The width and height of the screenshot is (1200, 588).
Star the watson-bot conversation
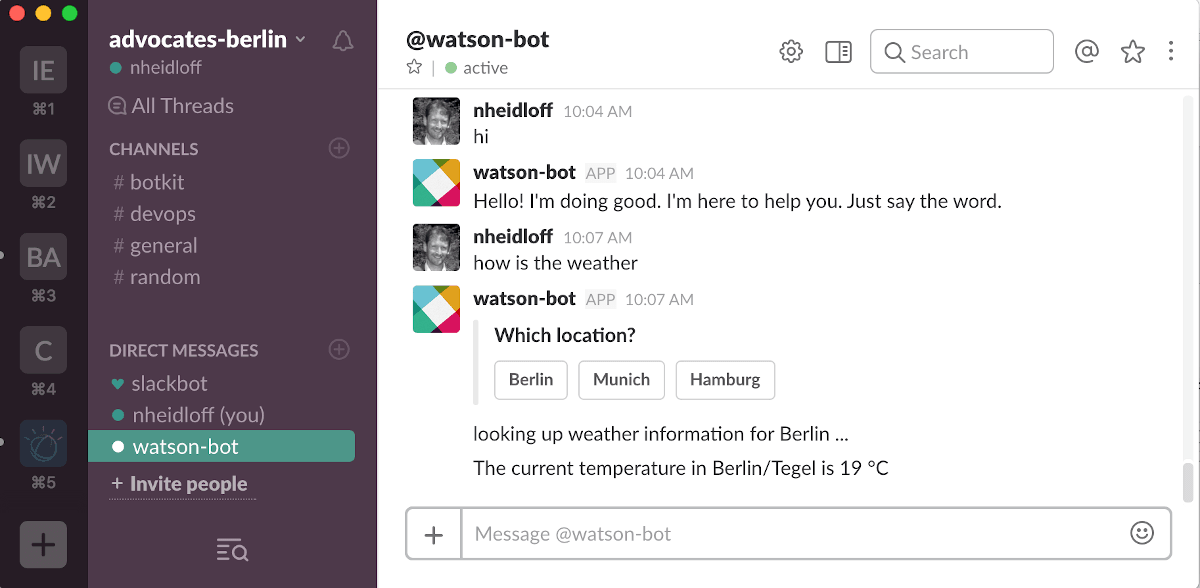pyautogui.click(x=414, y=68)
